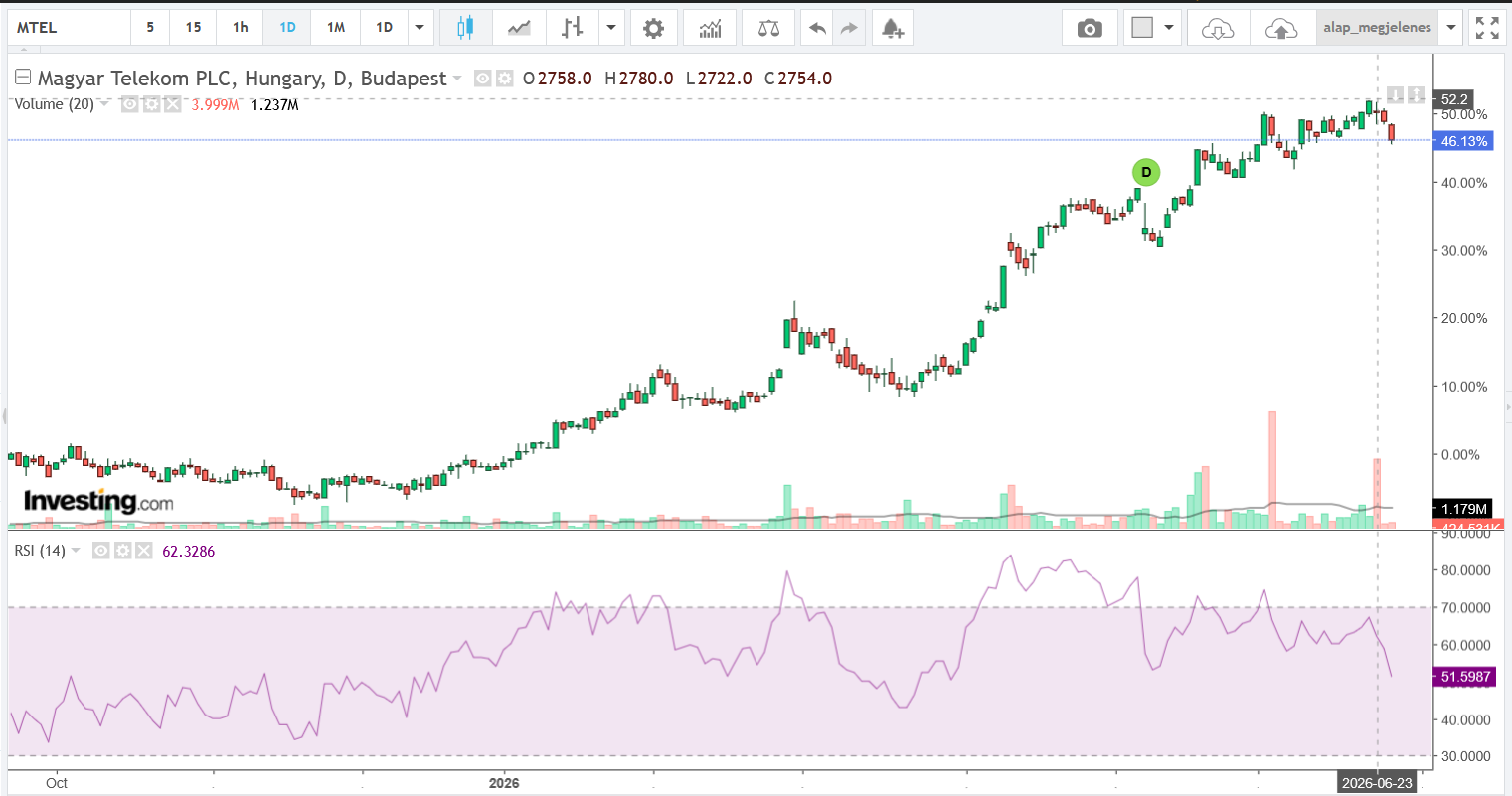Screen dimensions: 1512x796
Task: Remove the Volume indicator
Action: point(172,104)
